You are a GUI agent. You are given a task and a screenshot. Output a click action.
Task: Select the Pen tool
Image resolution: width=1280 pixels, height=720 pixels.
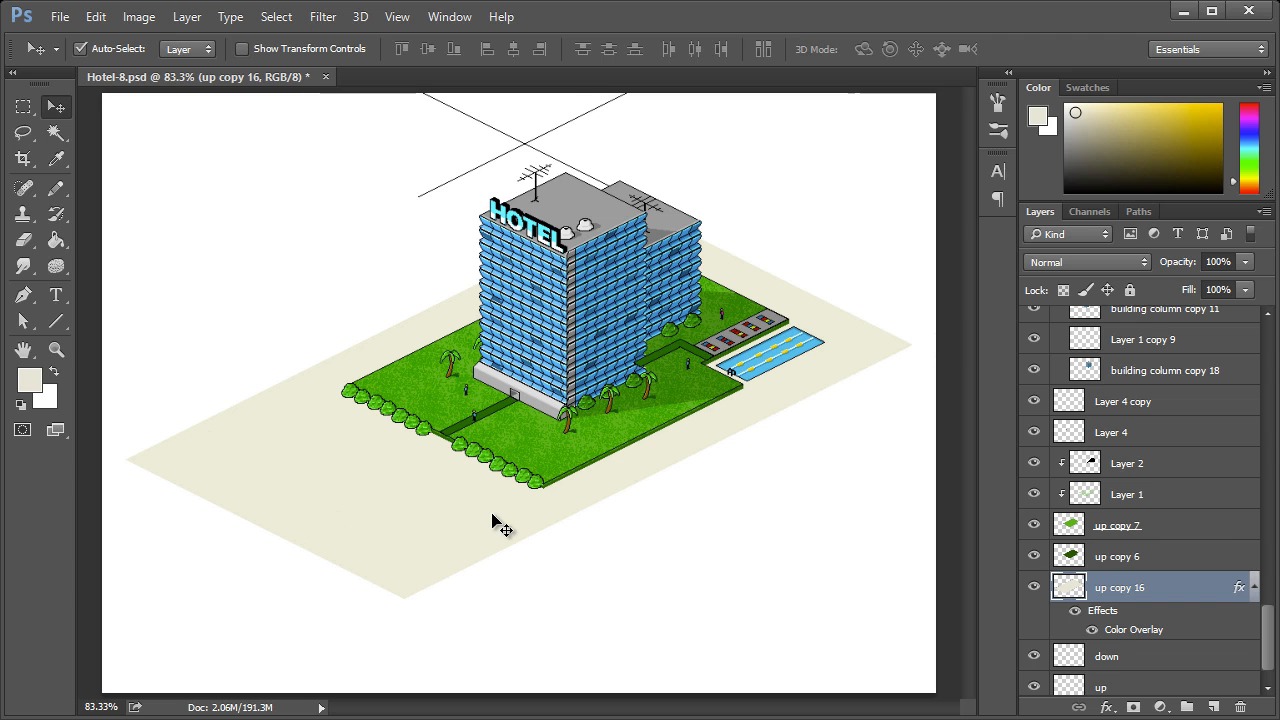point(23,295)
